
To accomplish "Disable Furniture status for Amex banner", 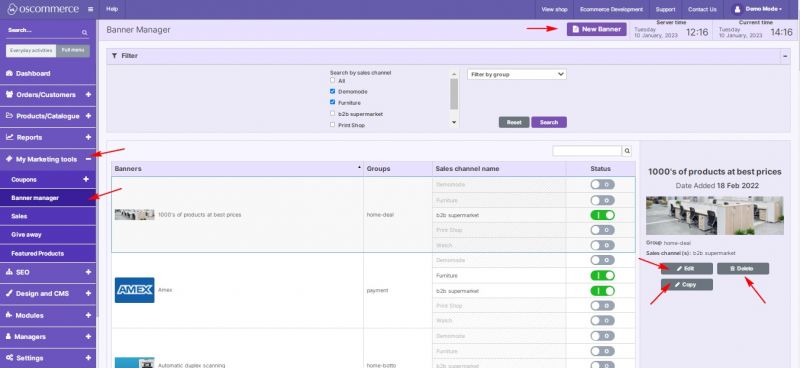I will click(603, 276).
